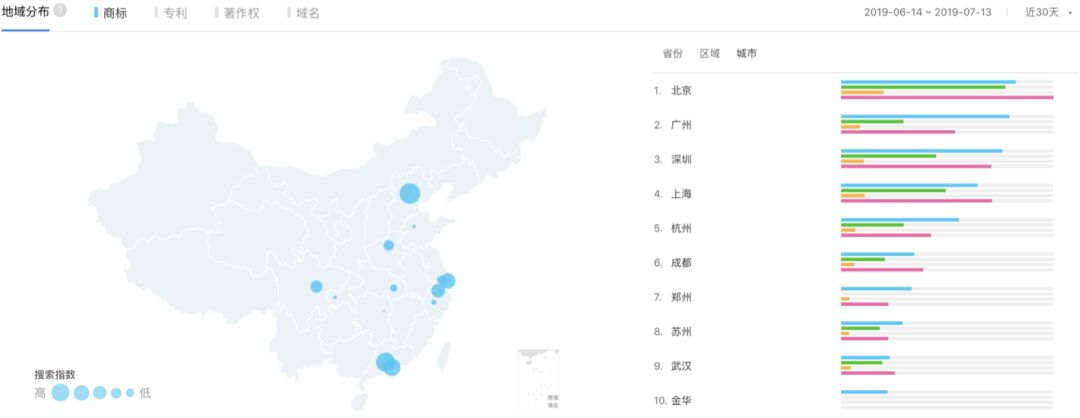Select the 杭州 city row label
Viewport: 1080px width, 418px height.
(x=681, y=228)
